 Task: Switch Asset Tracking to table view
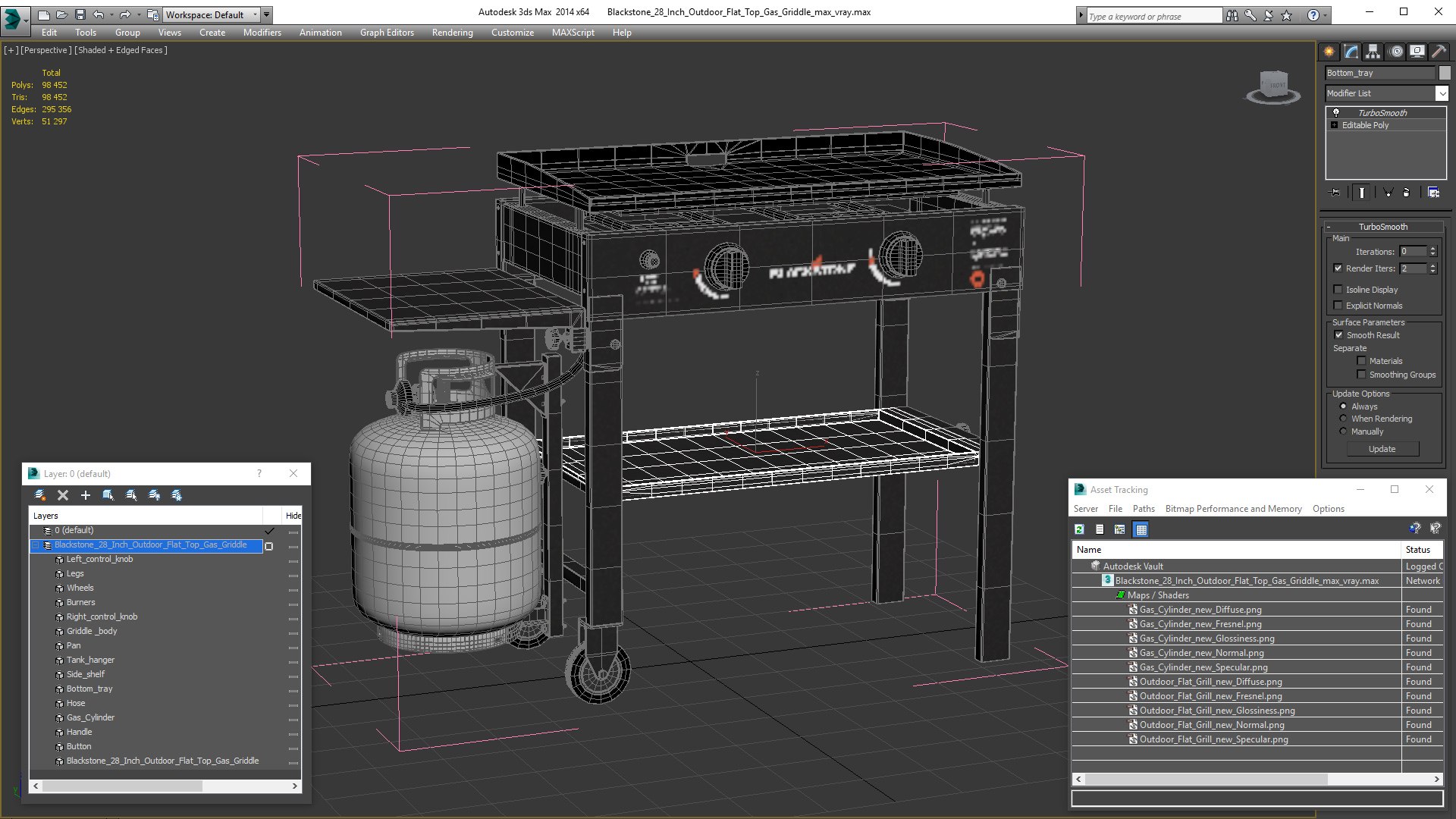click(x=1141, y=529)
